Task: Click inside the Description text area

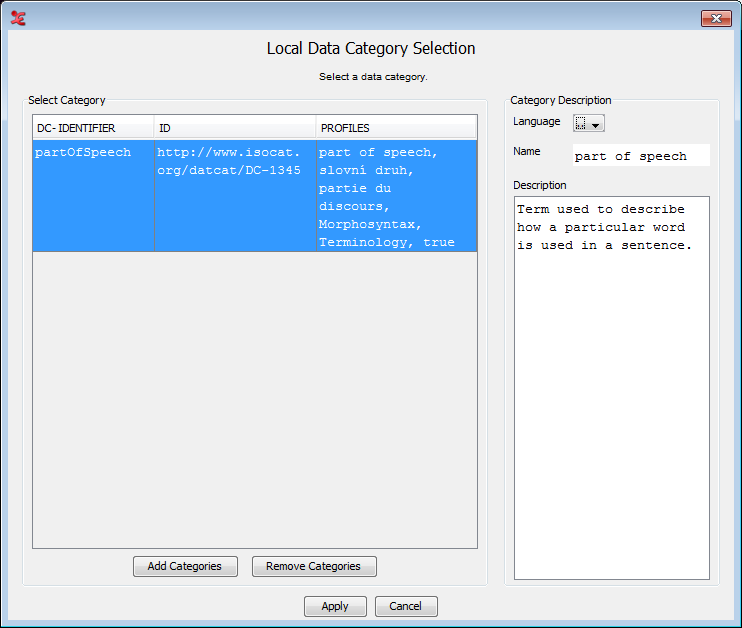Action: coord(610,400)
